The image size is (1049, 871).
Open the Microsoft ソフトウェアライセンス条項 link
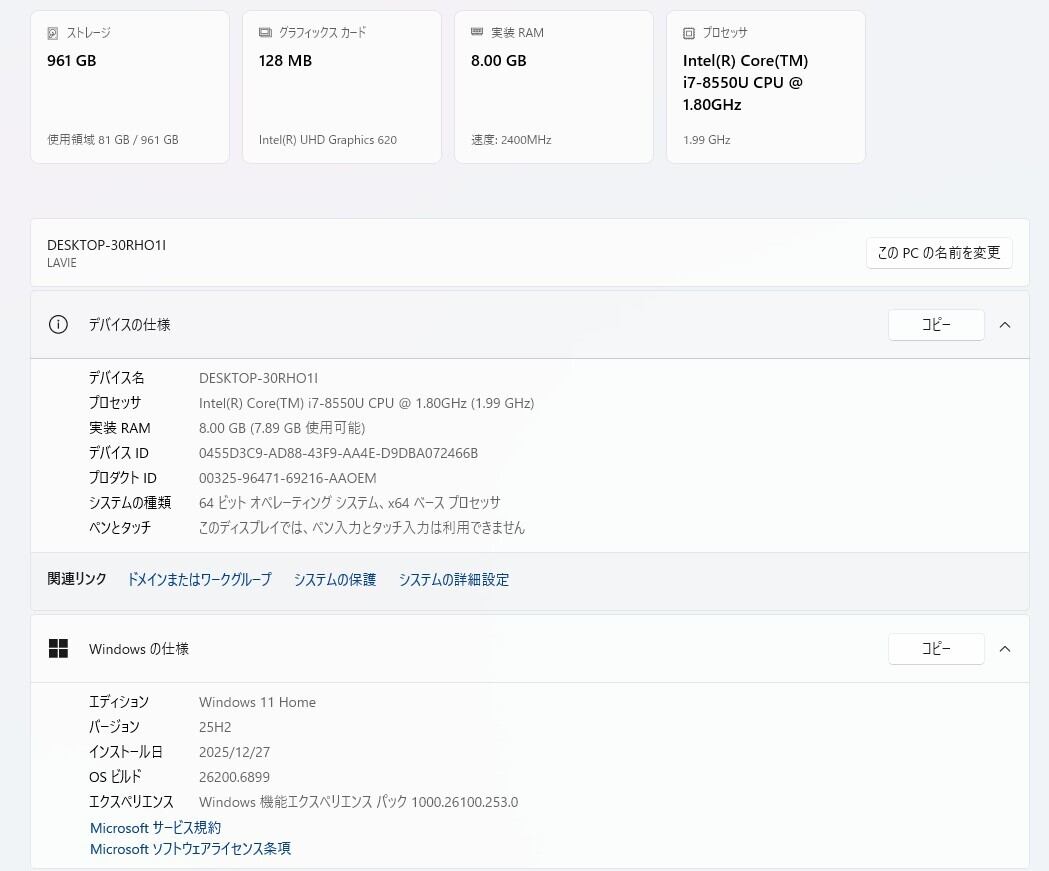(x=190, y=849)
